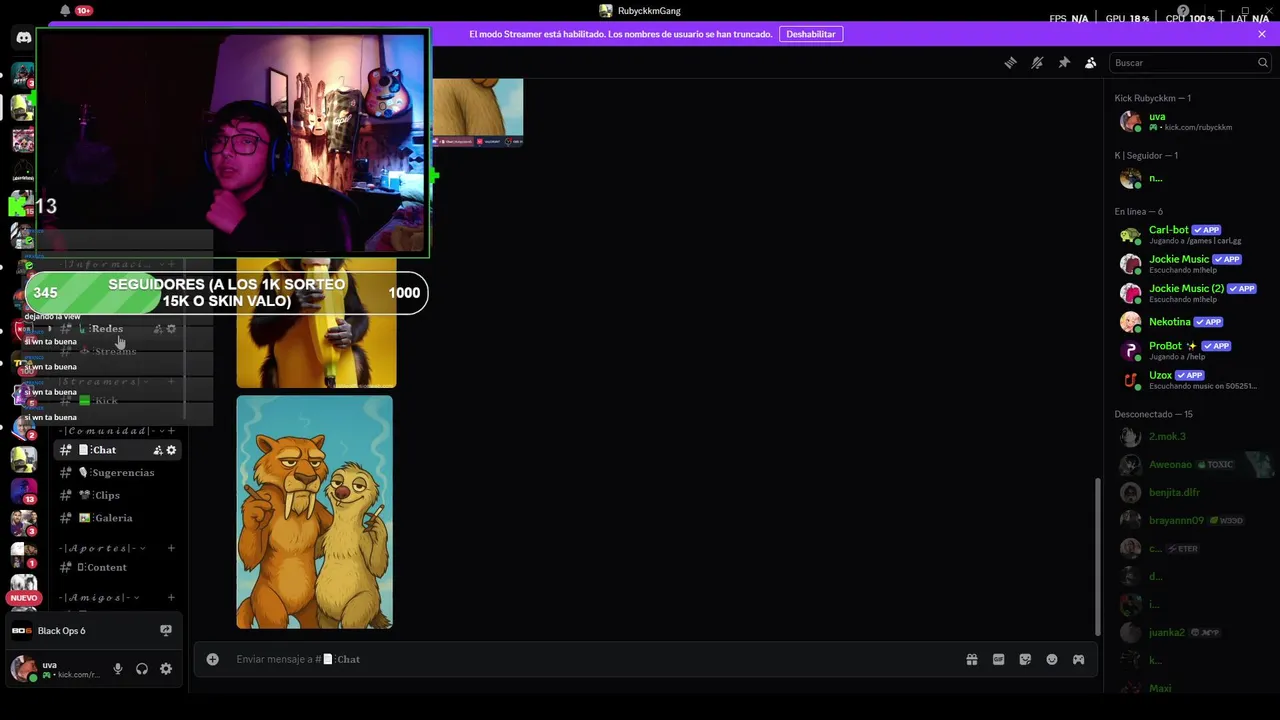The image size is (1280, 720).
Task: Open Discord direct messages home icon
Action: click(23, 37)
